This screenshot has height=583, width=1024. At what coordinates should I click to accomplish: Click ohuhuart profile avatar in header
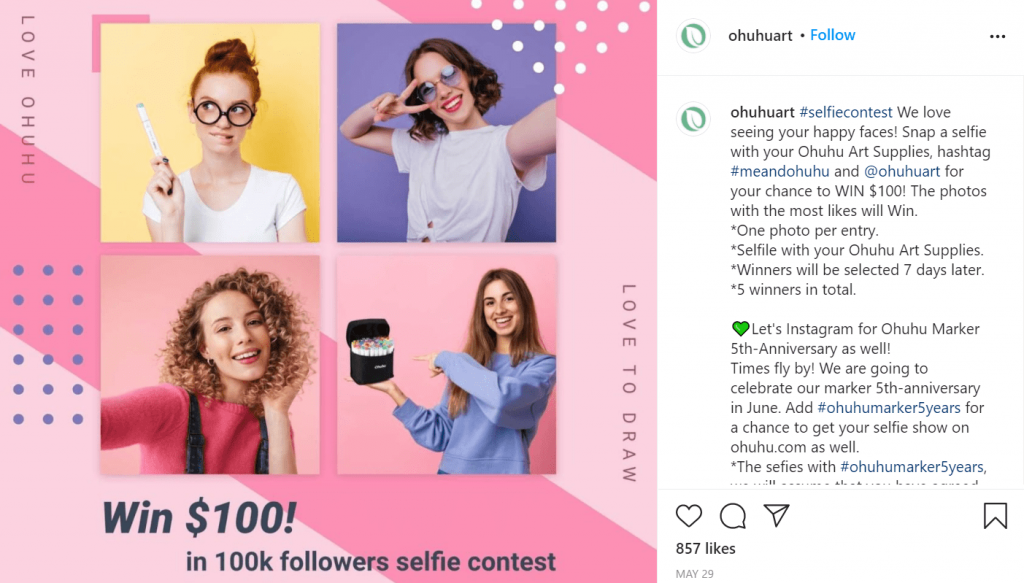point(693,35)
